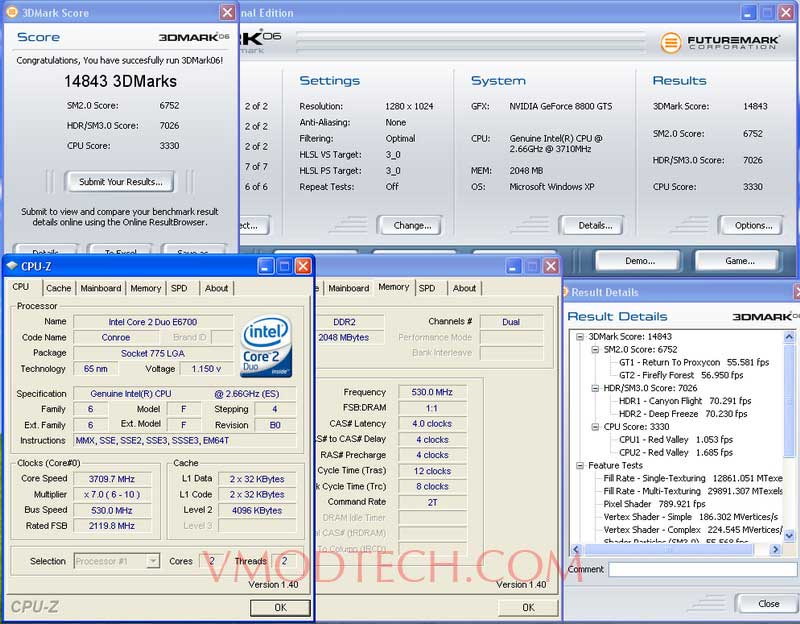Select Pixel Shader 789.921 fps row
This screenshot has height=624, width=800.
(x=654, y=504)
